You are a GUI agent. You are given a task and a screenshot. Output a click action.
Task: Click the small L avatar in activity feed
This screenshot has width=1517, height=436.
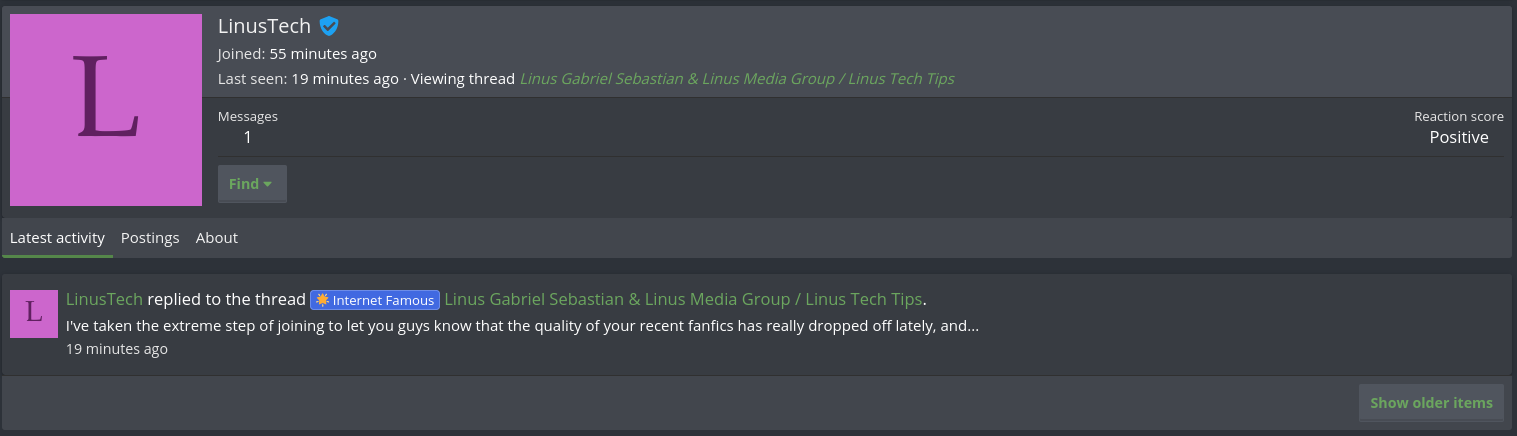click(34, 314)
